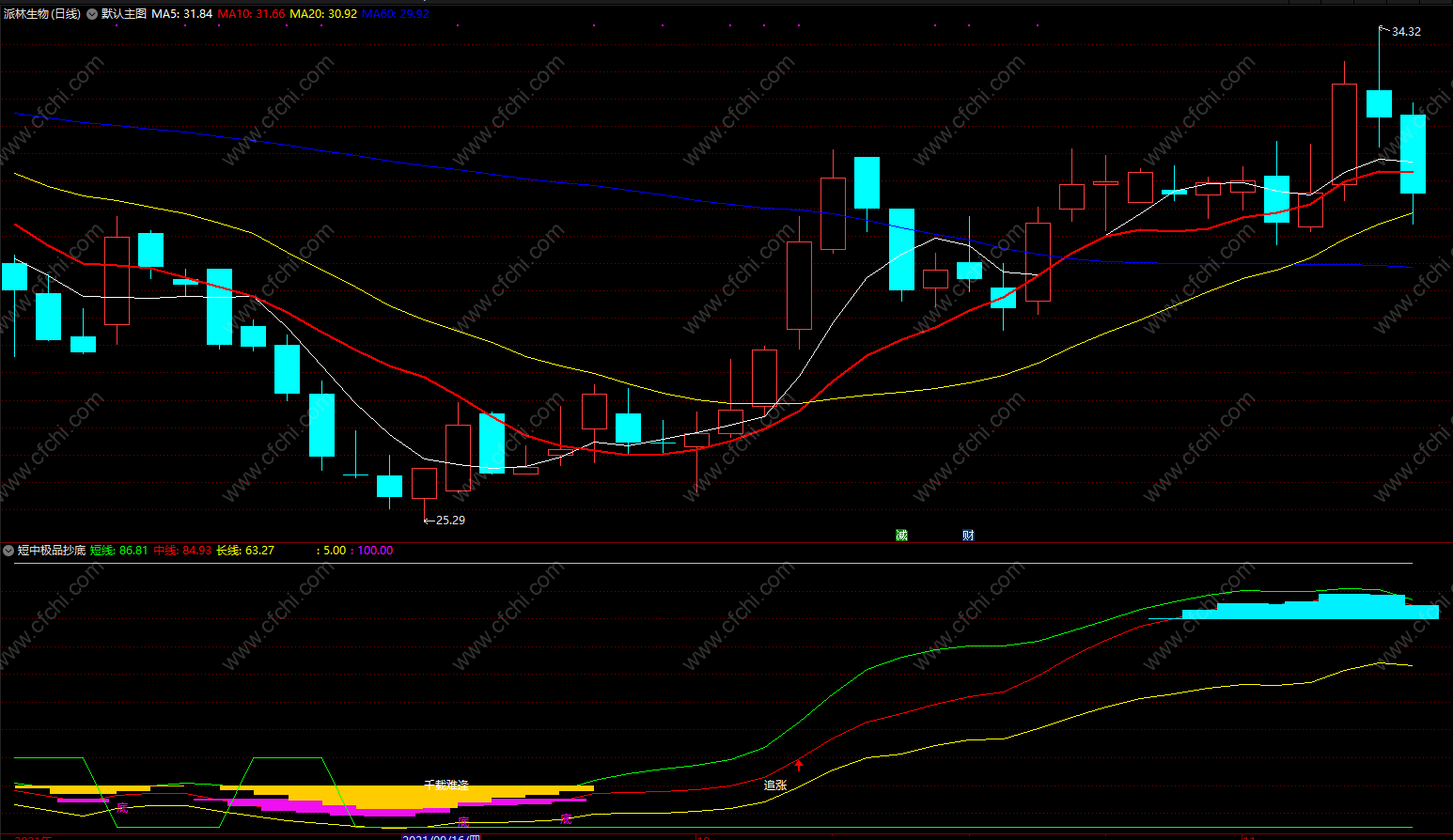Click the 默认主图 label
The width and height of the screenshot is (1453, 840).
click(x=124, y=14)
